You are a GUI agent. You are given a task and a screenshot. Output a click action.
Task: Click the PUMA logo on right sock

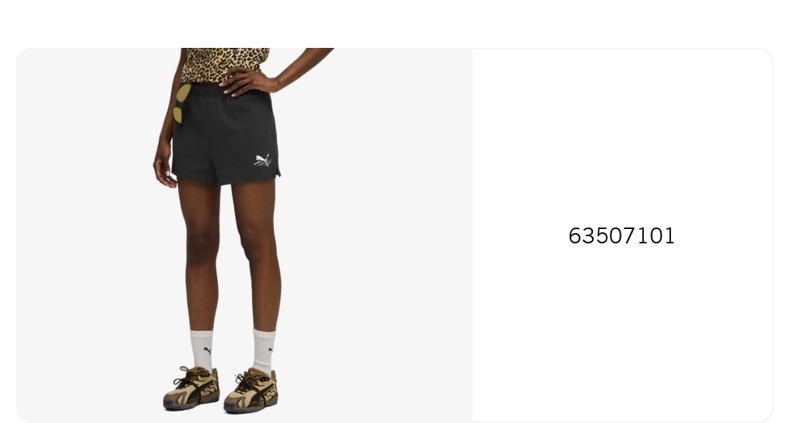coord(271,349)
